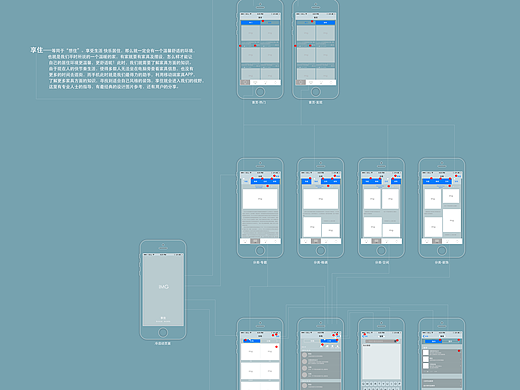
Task: Tap the blue top-right link in the third middle-row phone
Action: click(x=398, y=176)
